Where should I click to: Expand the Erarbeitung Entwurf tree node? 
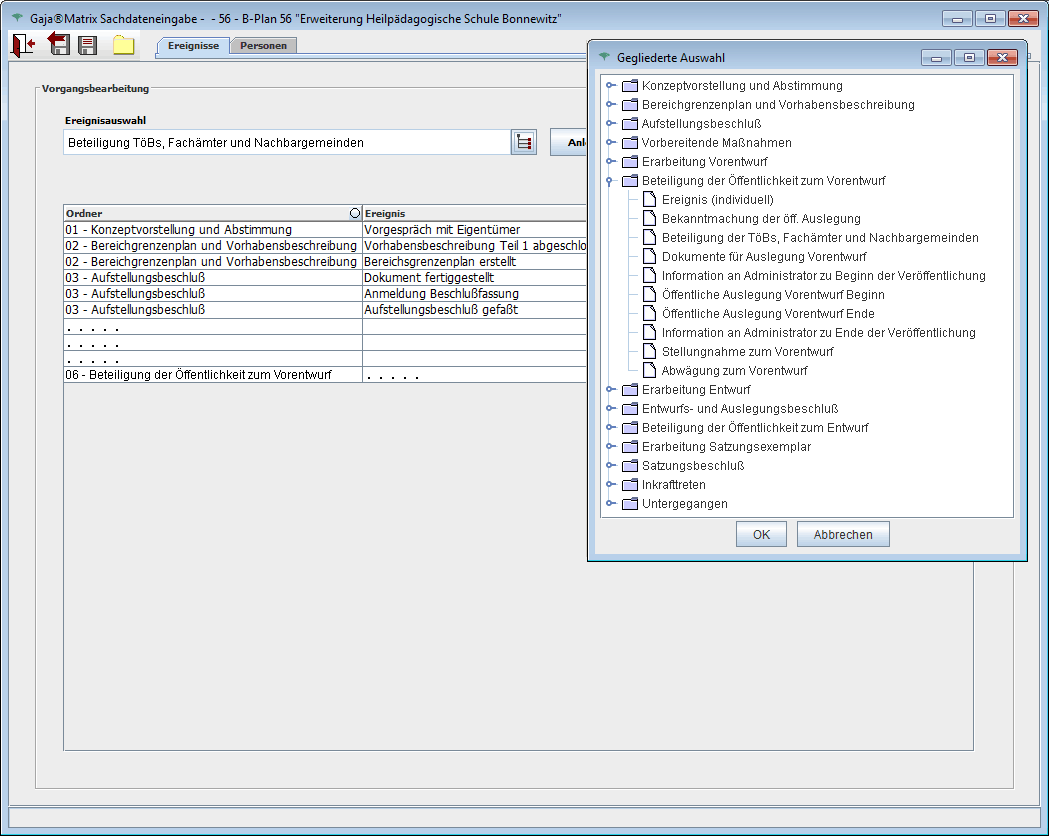click(610, 390)
